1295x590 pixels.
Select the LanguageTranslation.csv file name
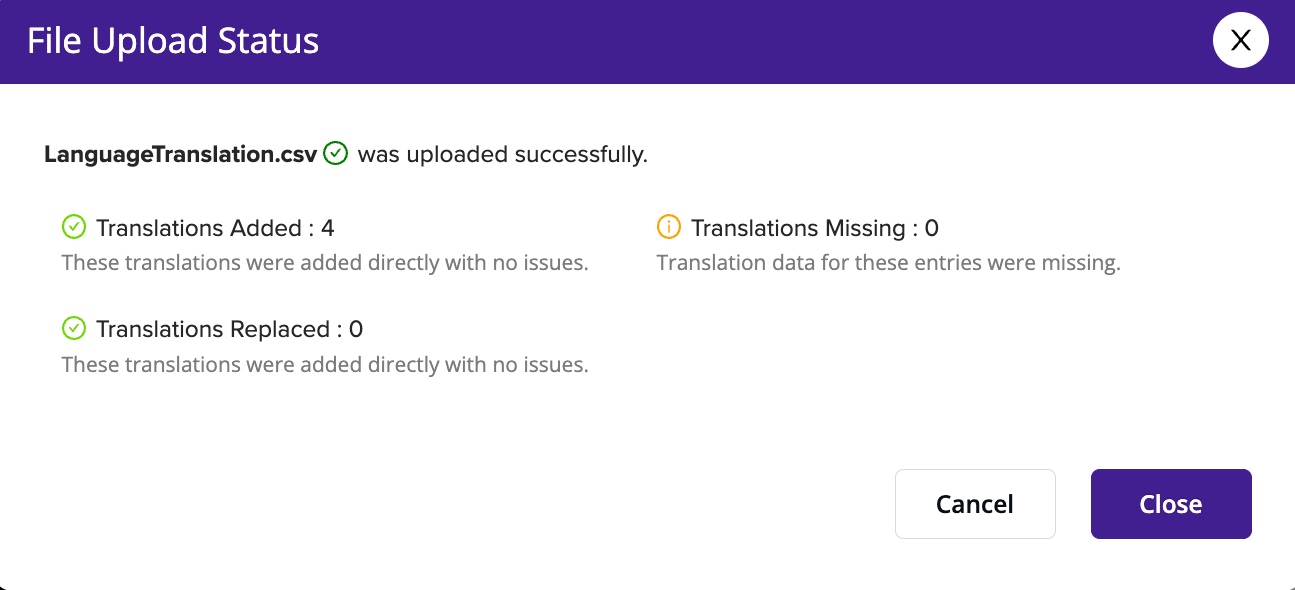click(x=181, y=155)
